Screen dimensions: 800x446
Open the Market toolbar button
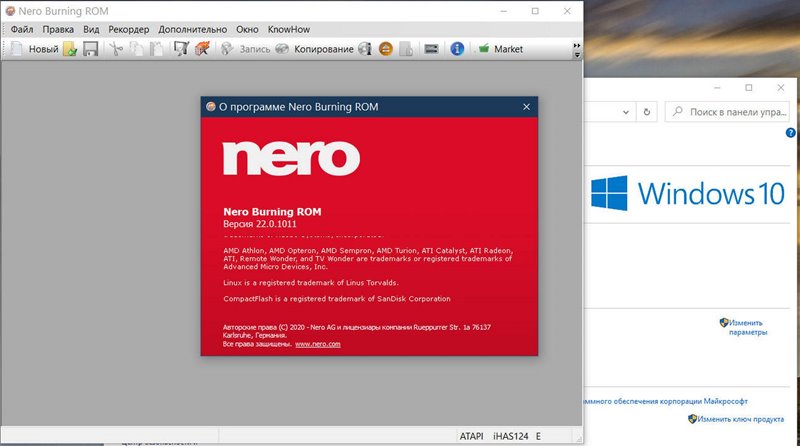(500, 48)
